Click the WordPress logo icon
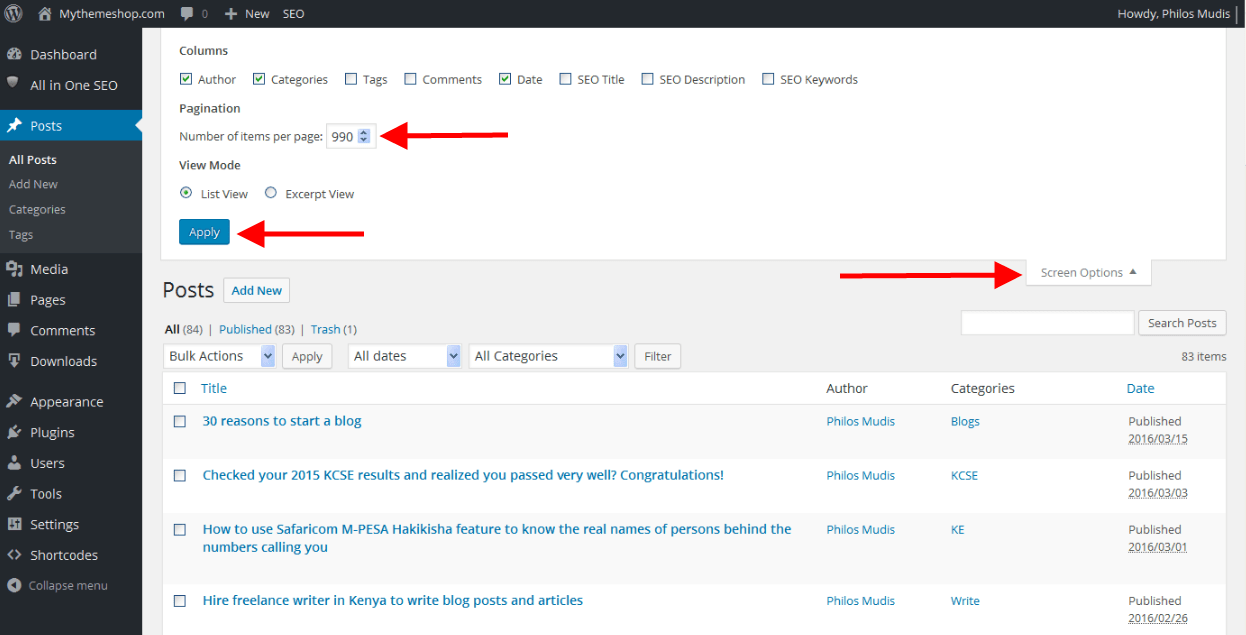The image size is (1246, 635). [x=13, y=14]
